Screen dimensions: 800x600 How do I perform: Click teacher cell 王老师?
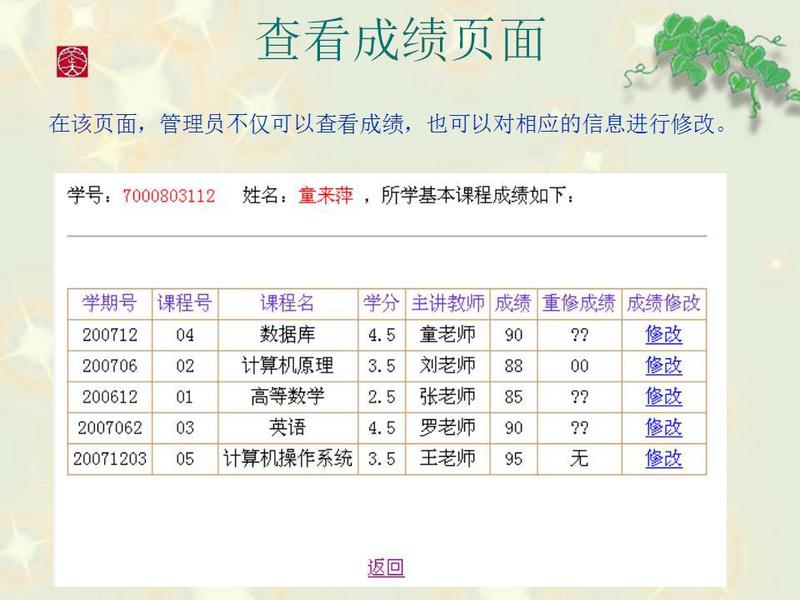pos(447,459)
